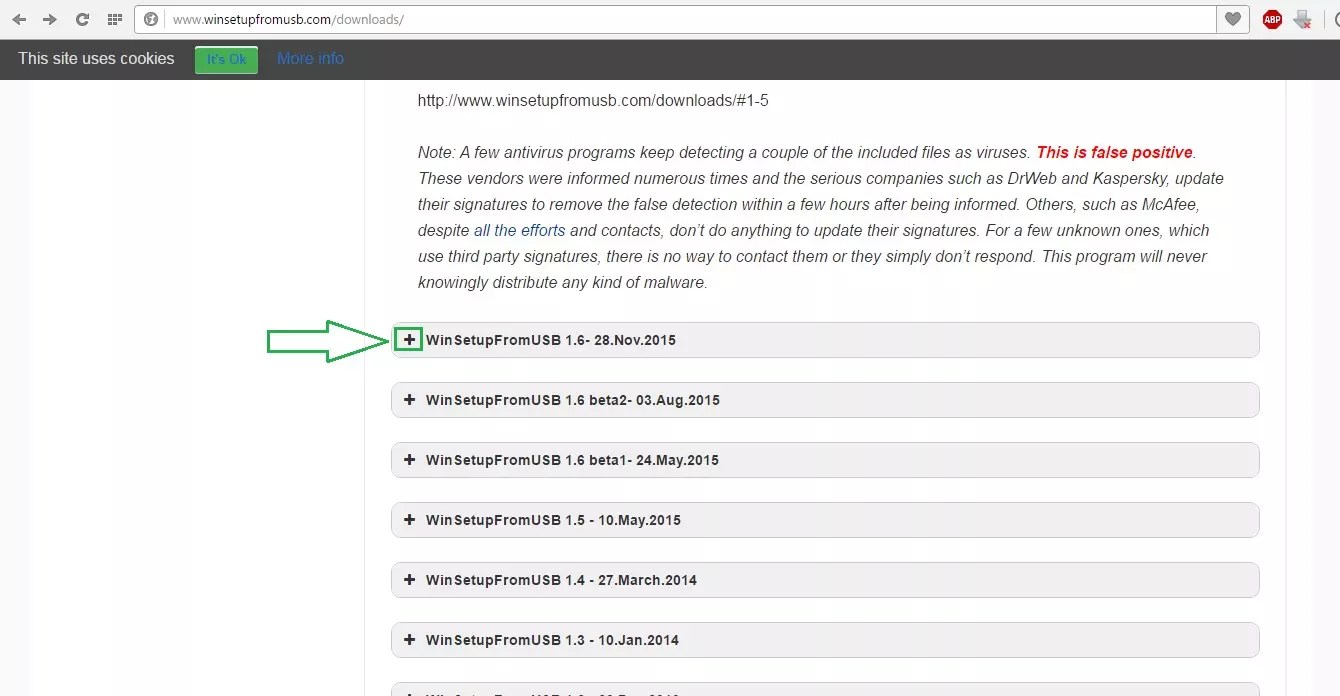This screenshot has width=1340, height=696.
Task: Click the browser back arrow
Action: click(19, 19)
